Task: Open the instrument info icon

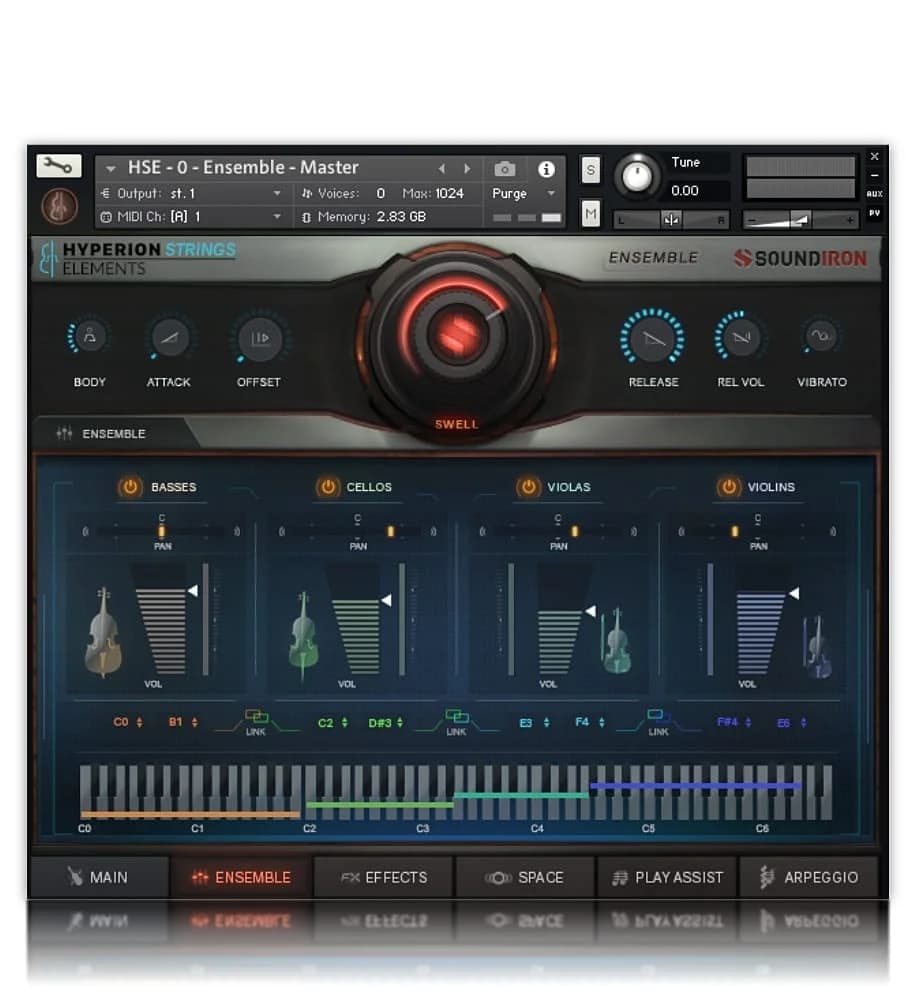Action: click(546, 168)
